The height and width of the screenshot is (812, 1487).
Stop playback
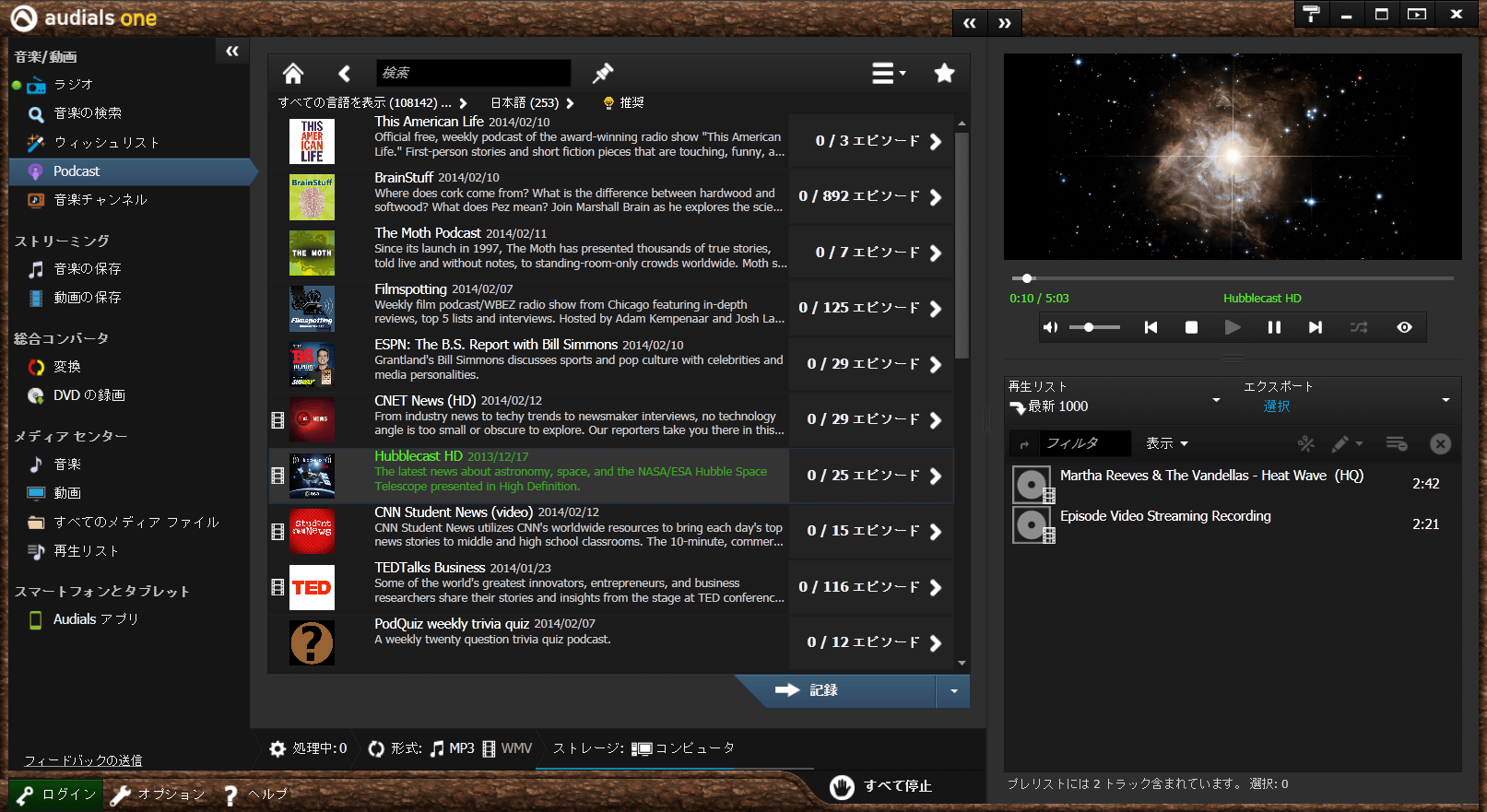point(1191,327)
